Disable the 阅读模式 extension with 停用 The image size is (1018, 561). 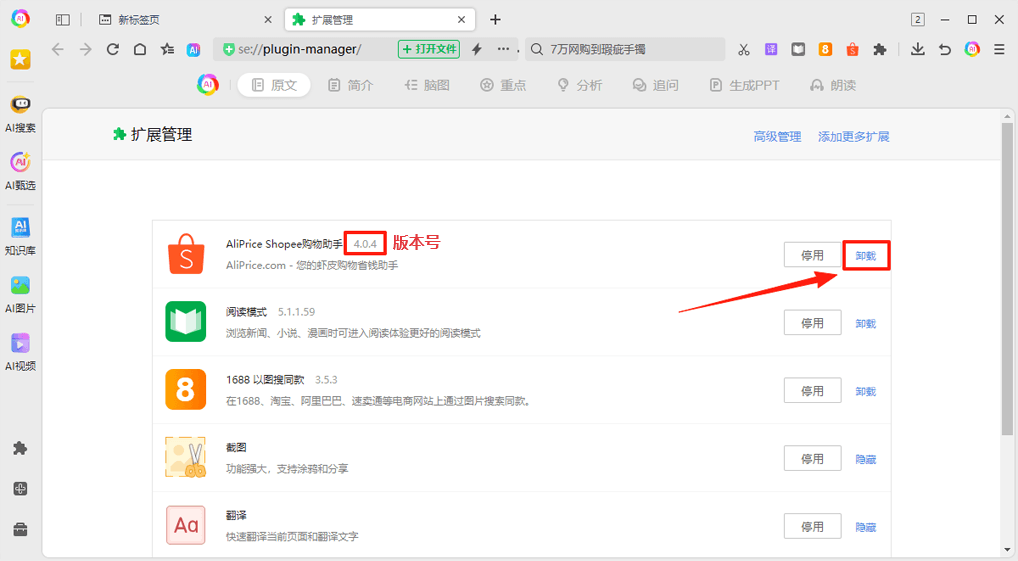tap(812, 323)
